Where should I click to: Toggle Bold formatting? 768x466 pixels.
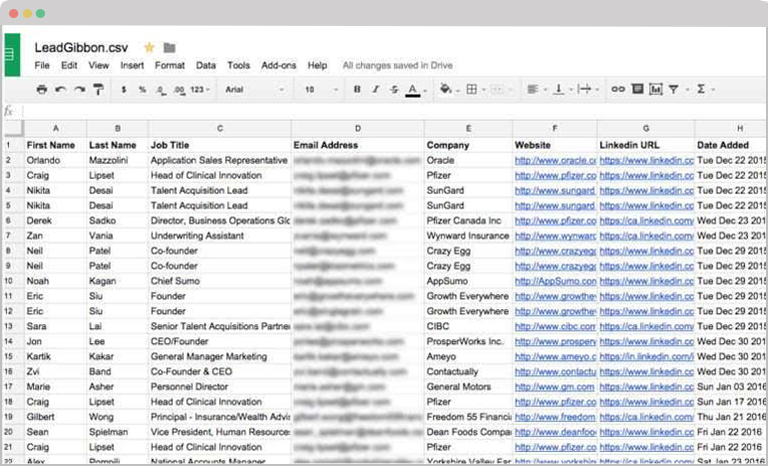click(x=357, y=89)
